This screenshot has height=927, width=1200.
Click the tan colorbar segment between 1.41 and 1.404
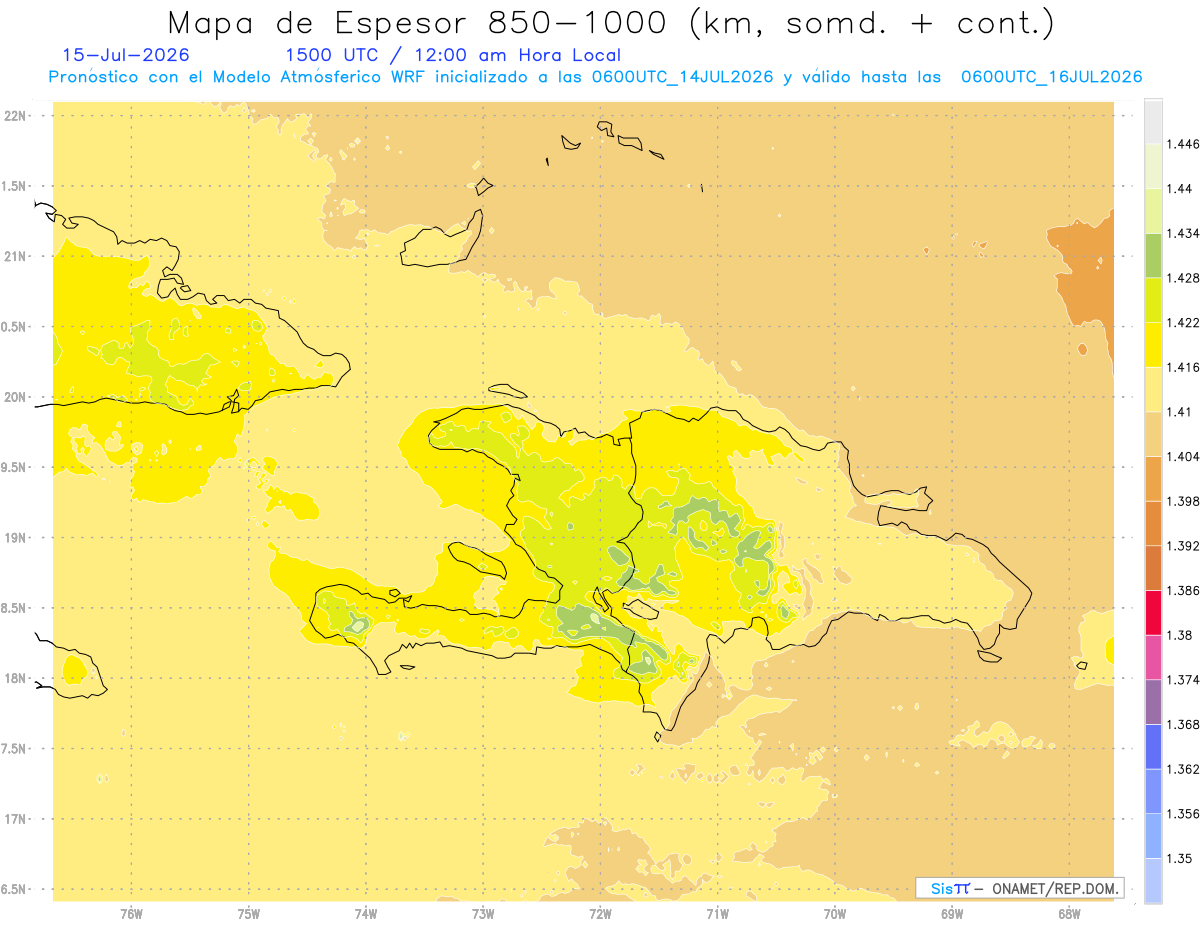click(x=1153, y=434)
